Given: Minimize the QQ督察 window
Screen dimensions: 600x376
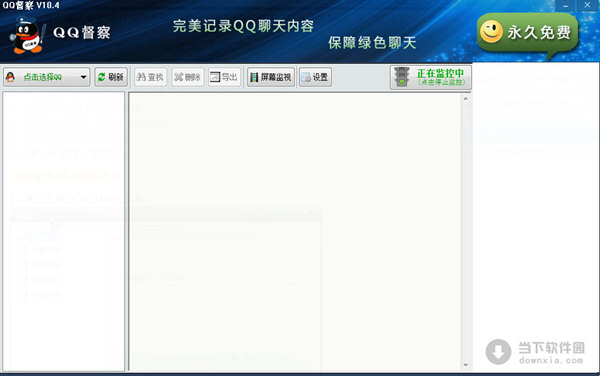Looking at the screenshot, I should point(566,5).
